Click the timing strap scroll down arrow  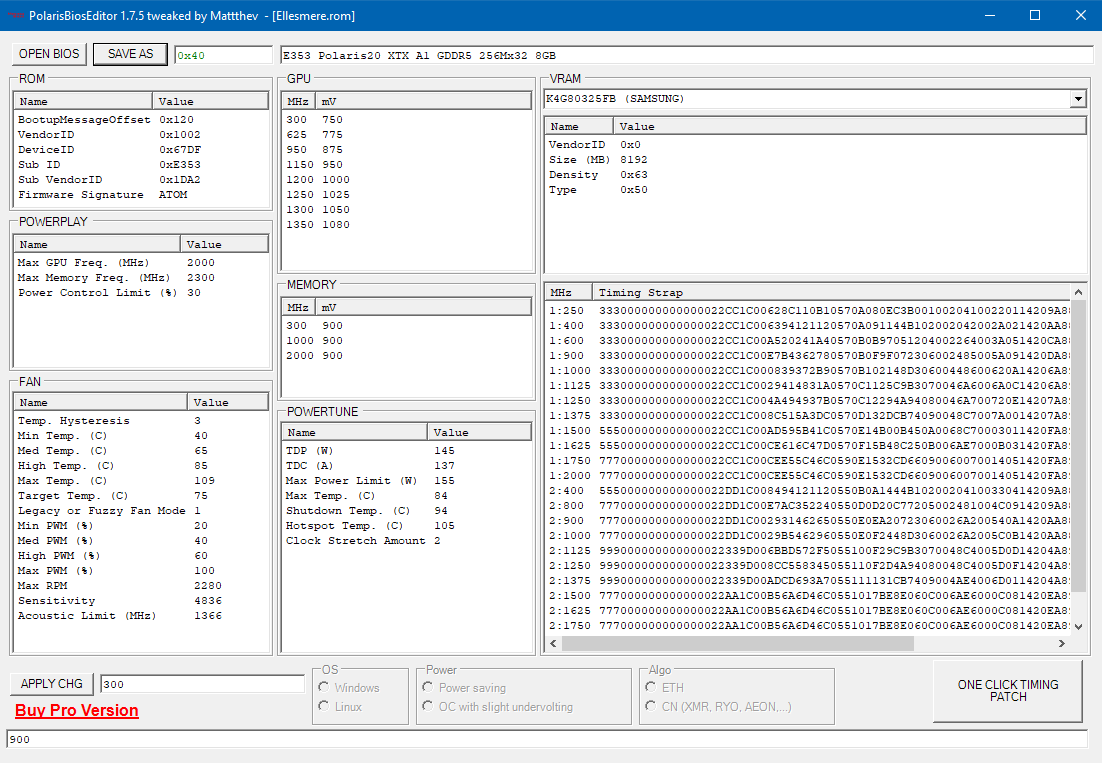(x=1078, y=627)
